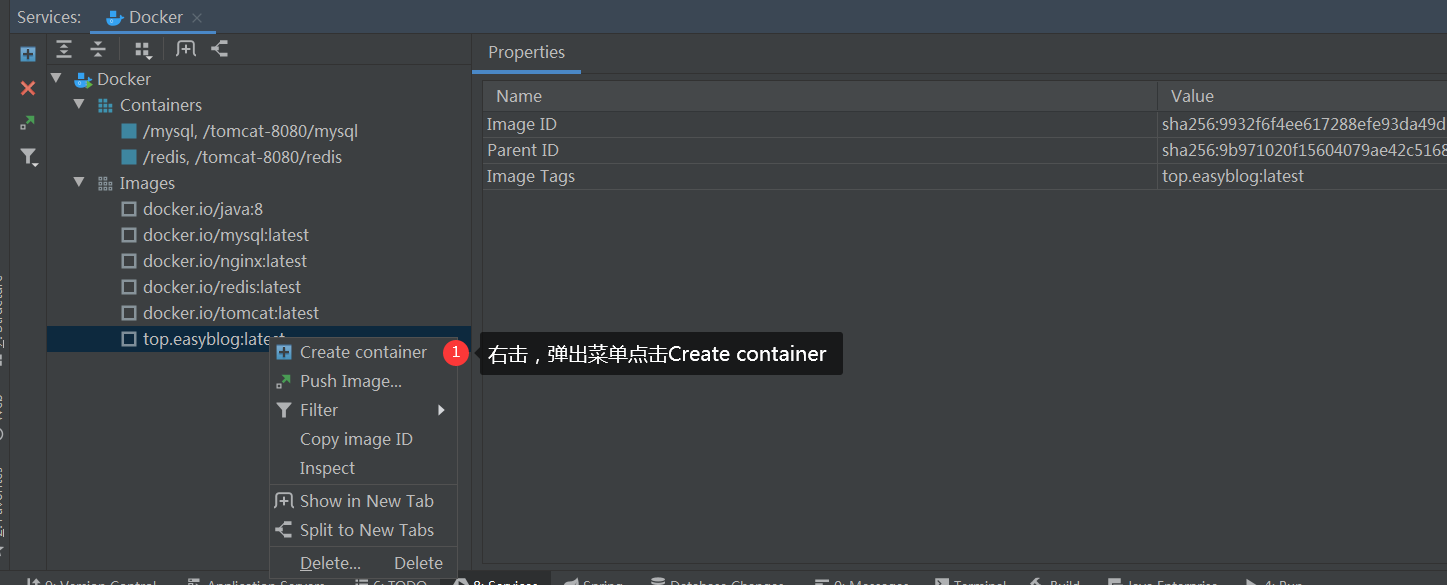Screen dimensions: 1447x585
Task: Select the /mysql container in tree
Action: coord(250,131)
